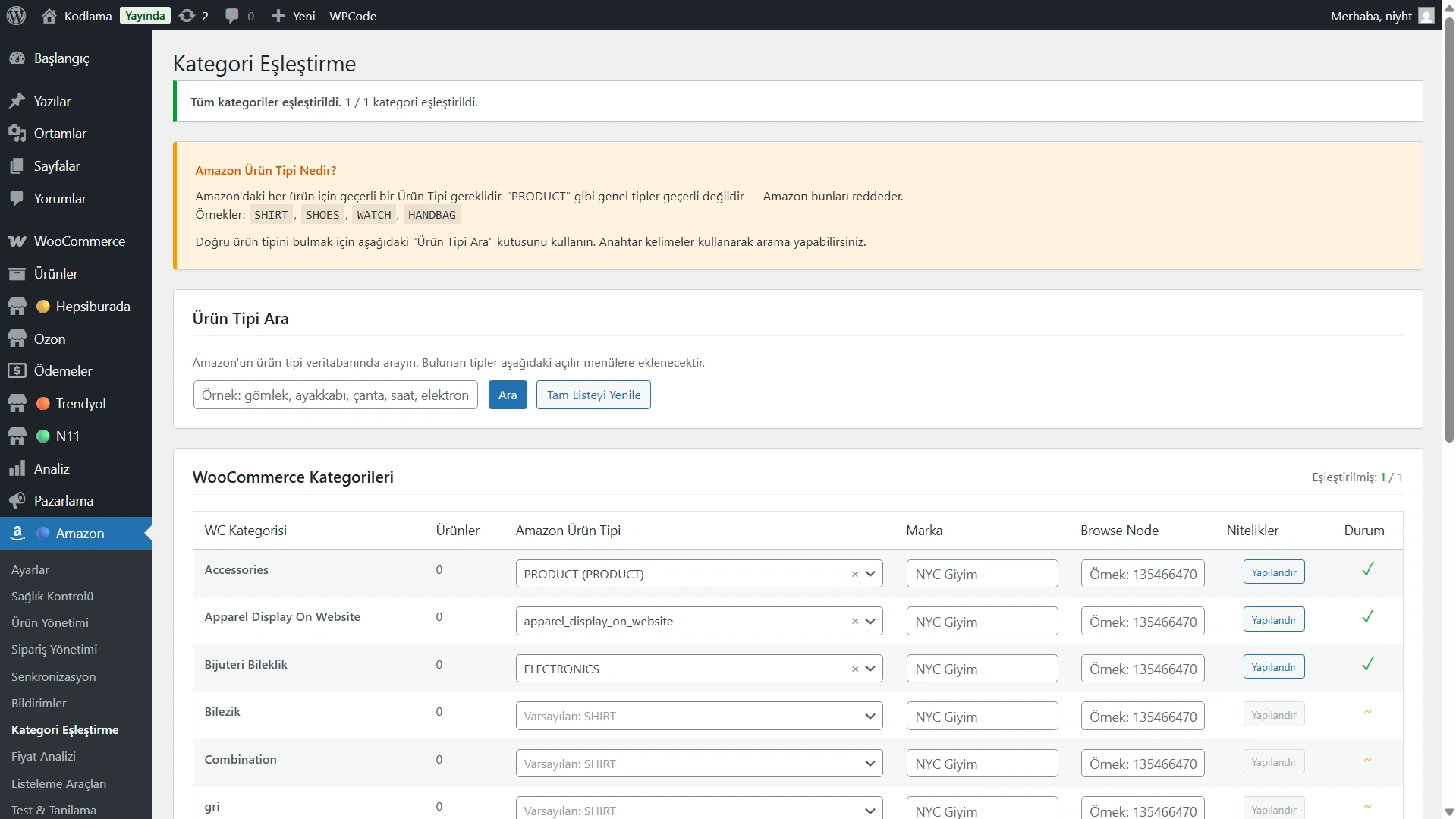Click the WordPress logo icon
The height and width of the screenshot is (819, 1456).
tap(16, 15)
